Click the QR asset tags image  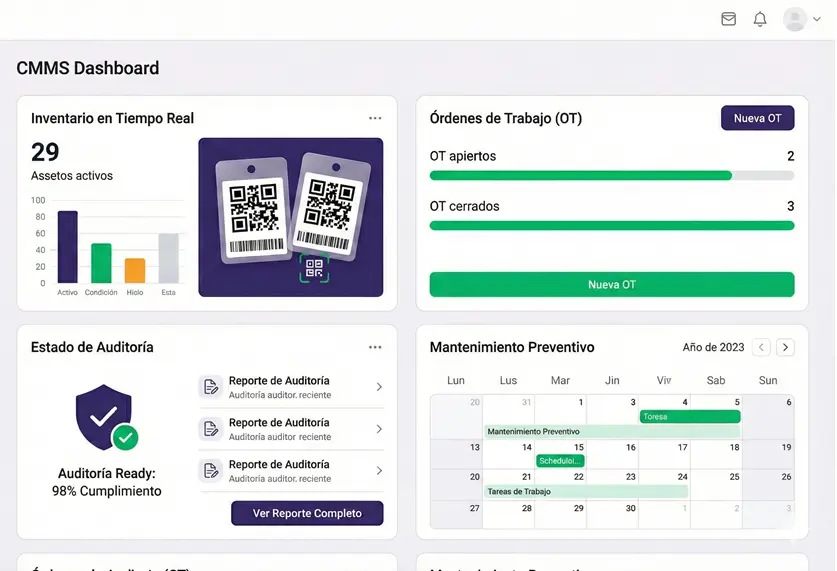(x=290, y=217)
